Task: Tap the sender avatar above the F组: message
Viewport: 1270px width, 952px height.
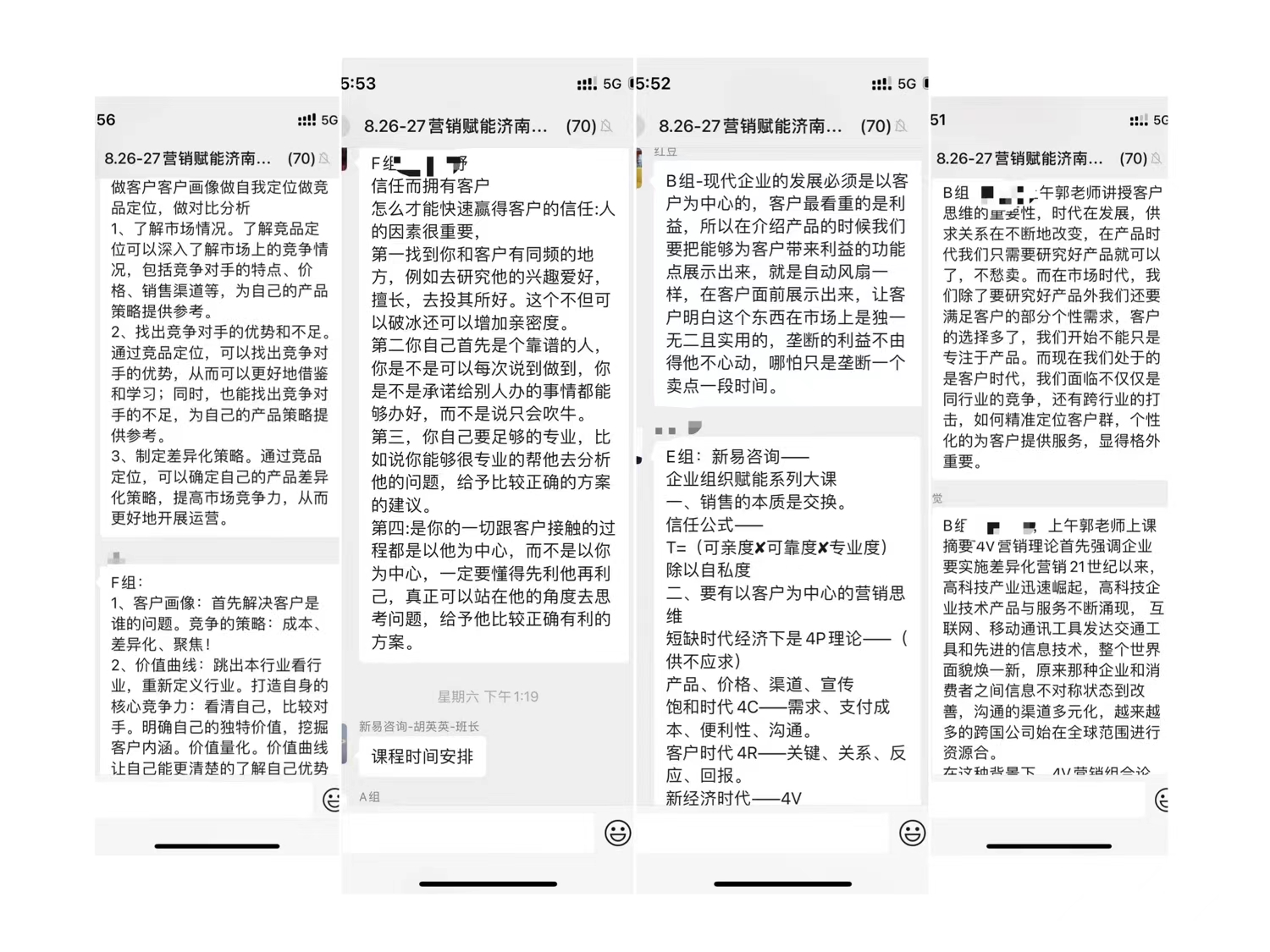Action: 117,558
